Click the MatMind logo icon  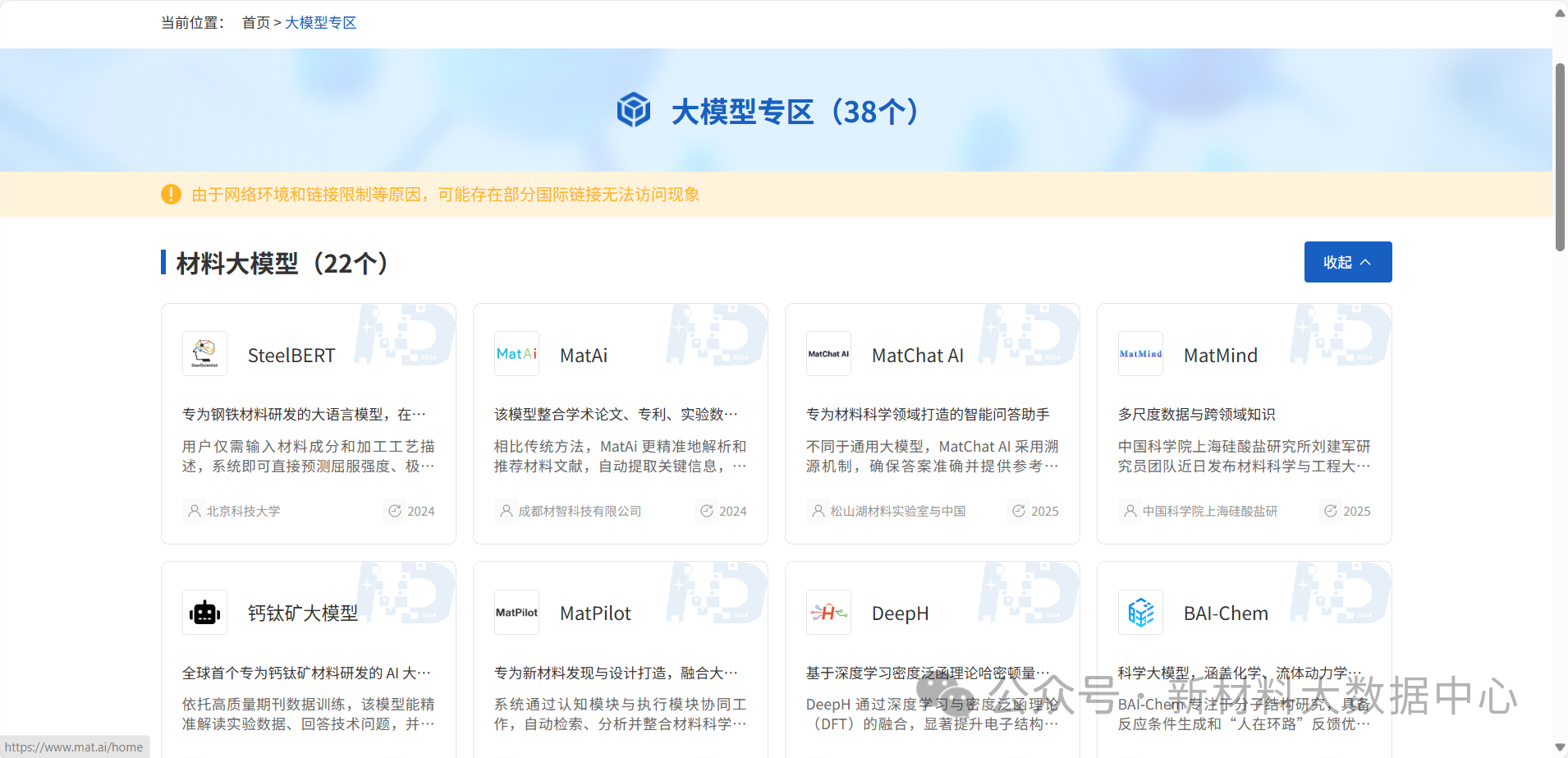click(1140, 354)
